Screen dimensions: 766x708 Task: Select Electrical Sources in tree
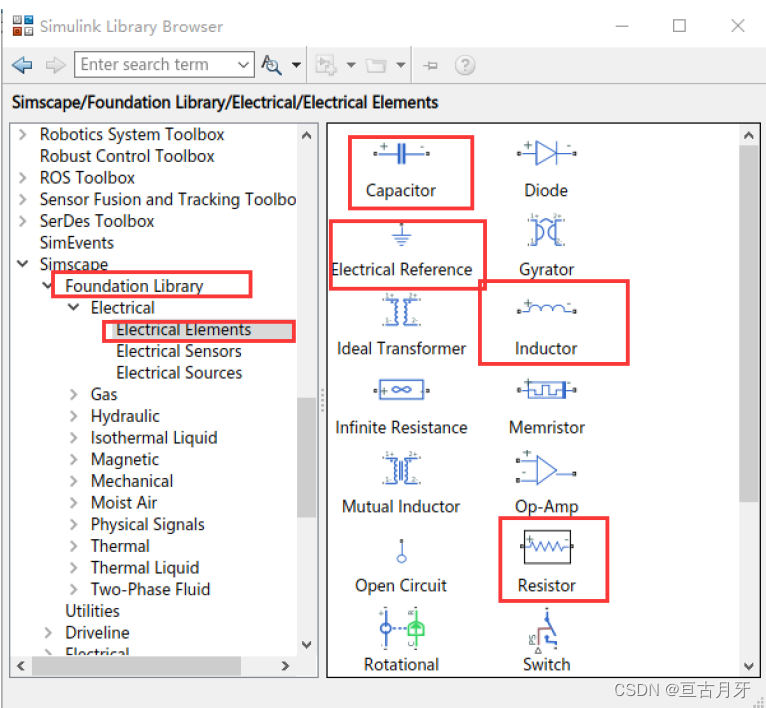coord(179,373)
